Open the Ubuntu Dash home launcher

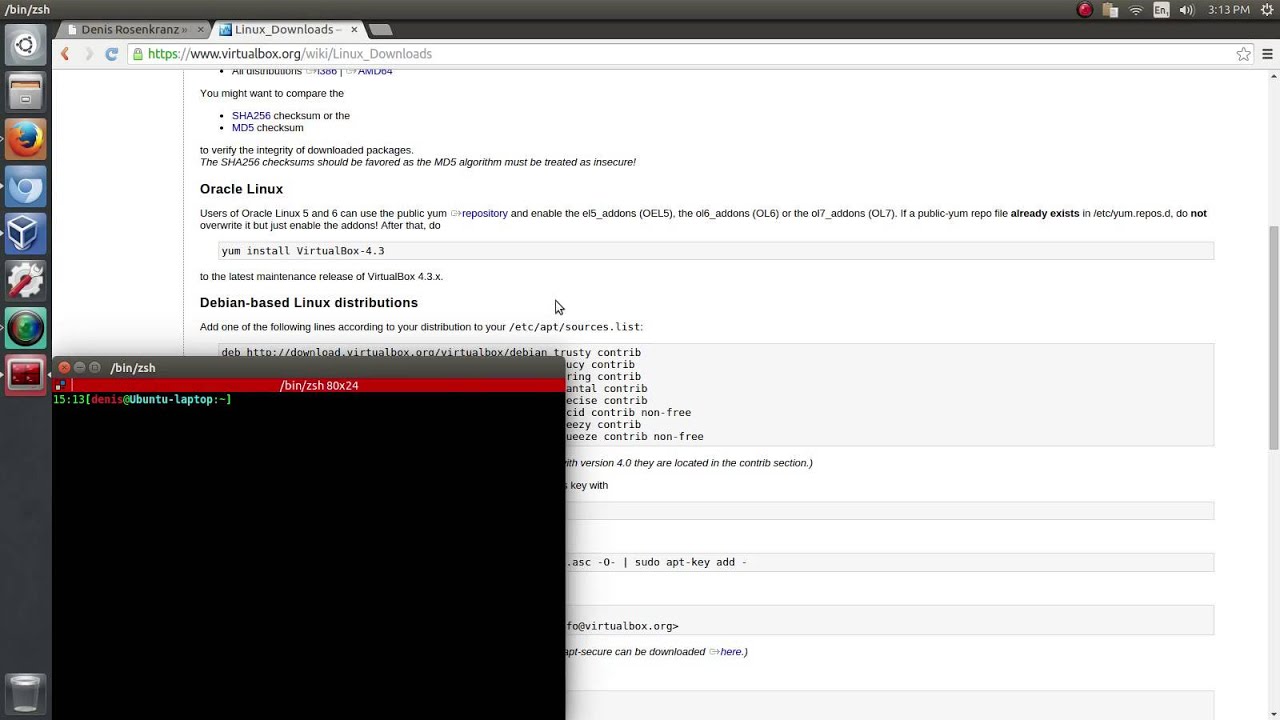point(25,45)
